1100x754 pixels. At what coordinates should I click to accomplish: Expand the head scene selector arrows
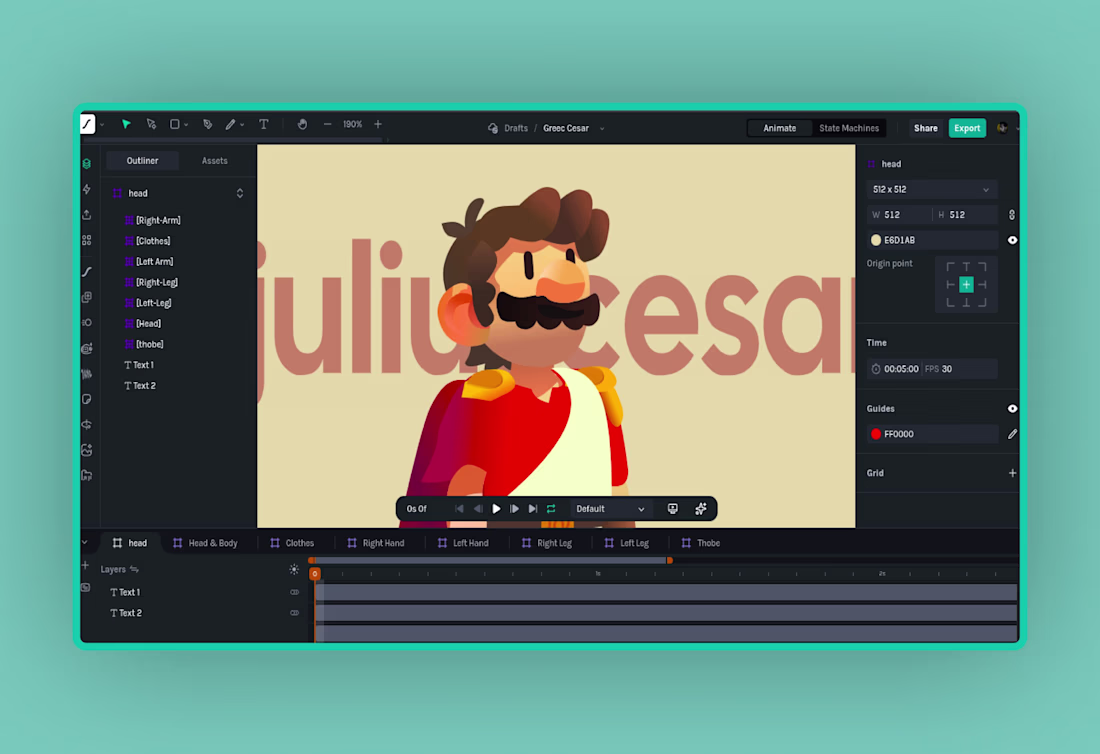(240, 194)
